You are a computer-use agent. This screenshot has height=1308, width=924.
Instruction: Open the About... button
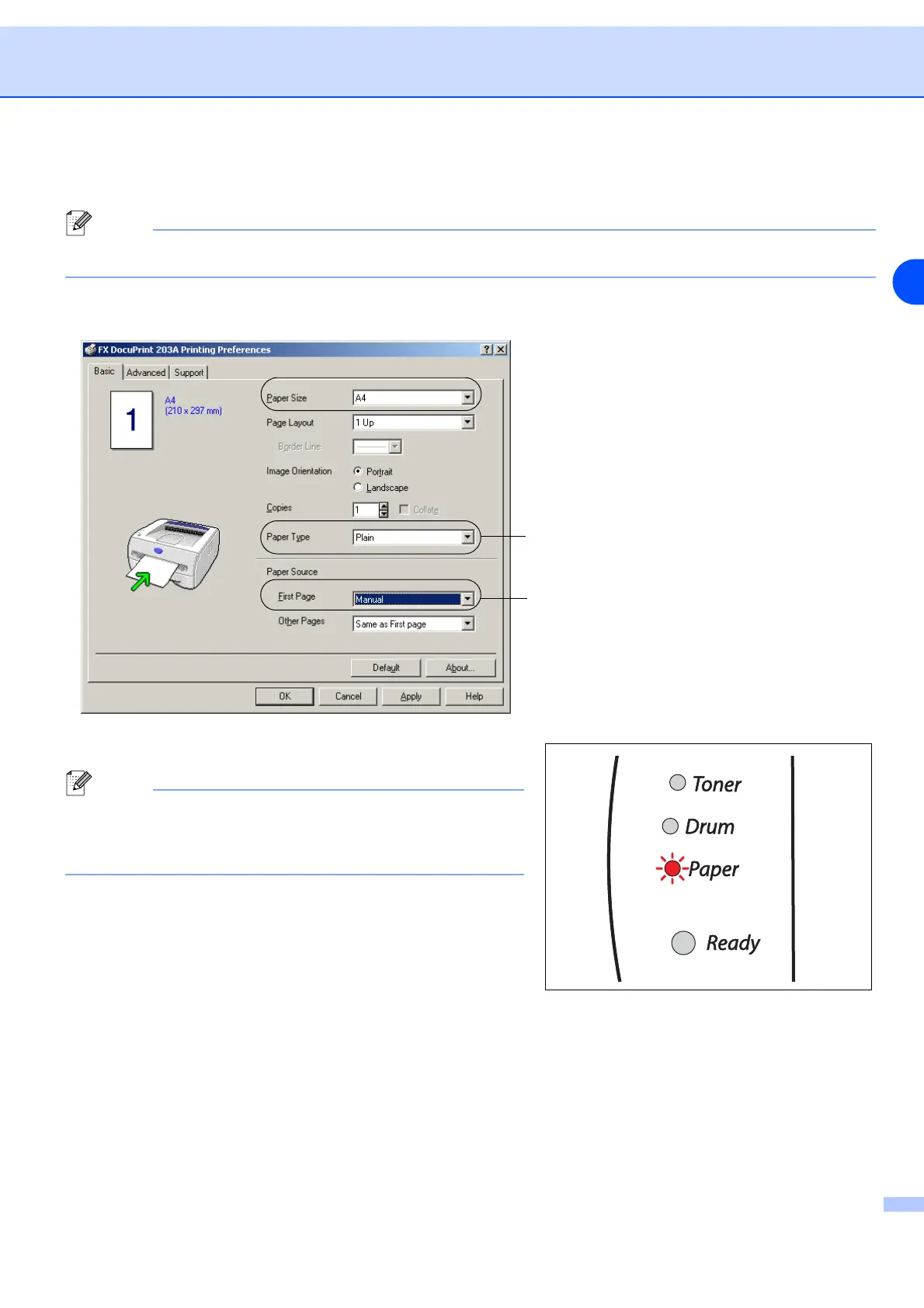460,668
